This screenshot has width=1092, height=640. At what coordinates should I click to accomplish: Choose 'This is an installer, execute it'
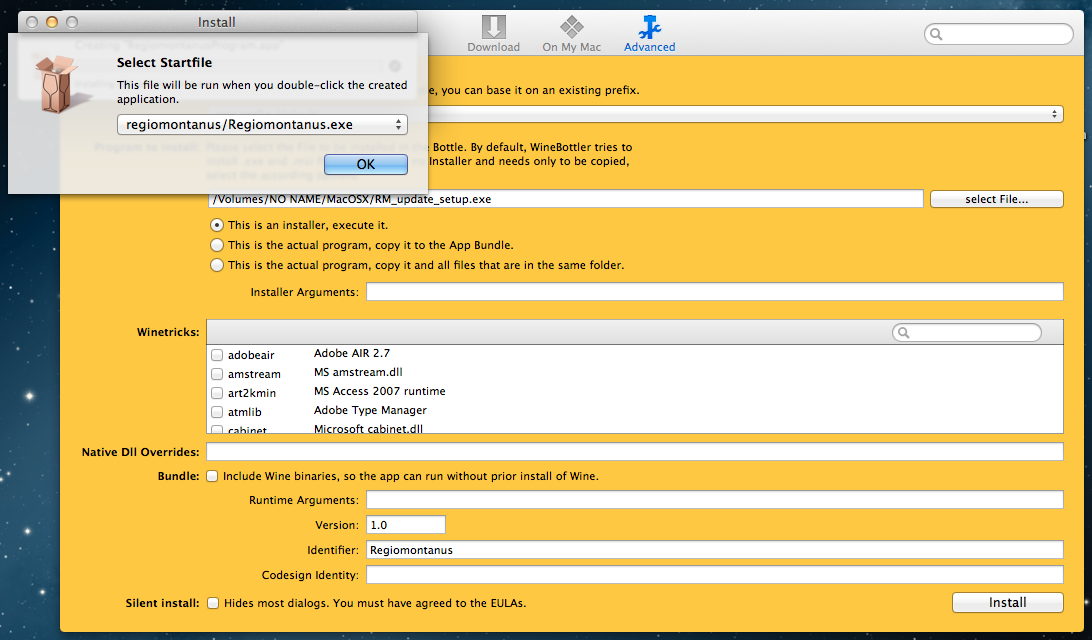point(217,225)
